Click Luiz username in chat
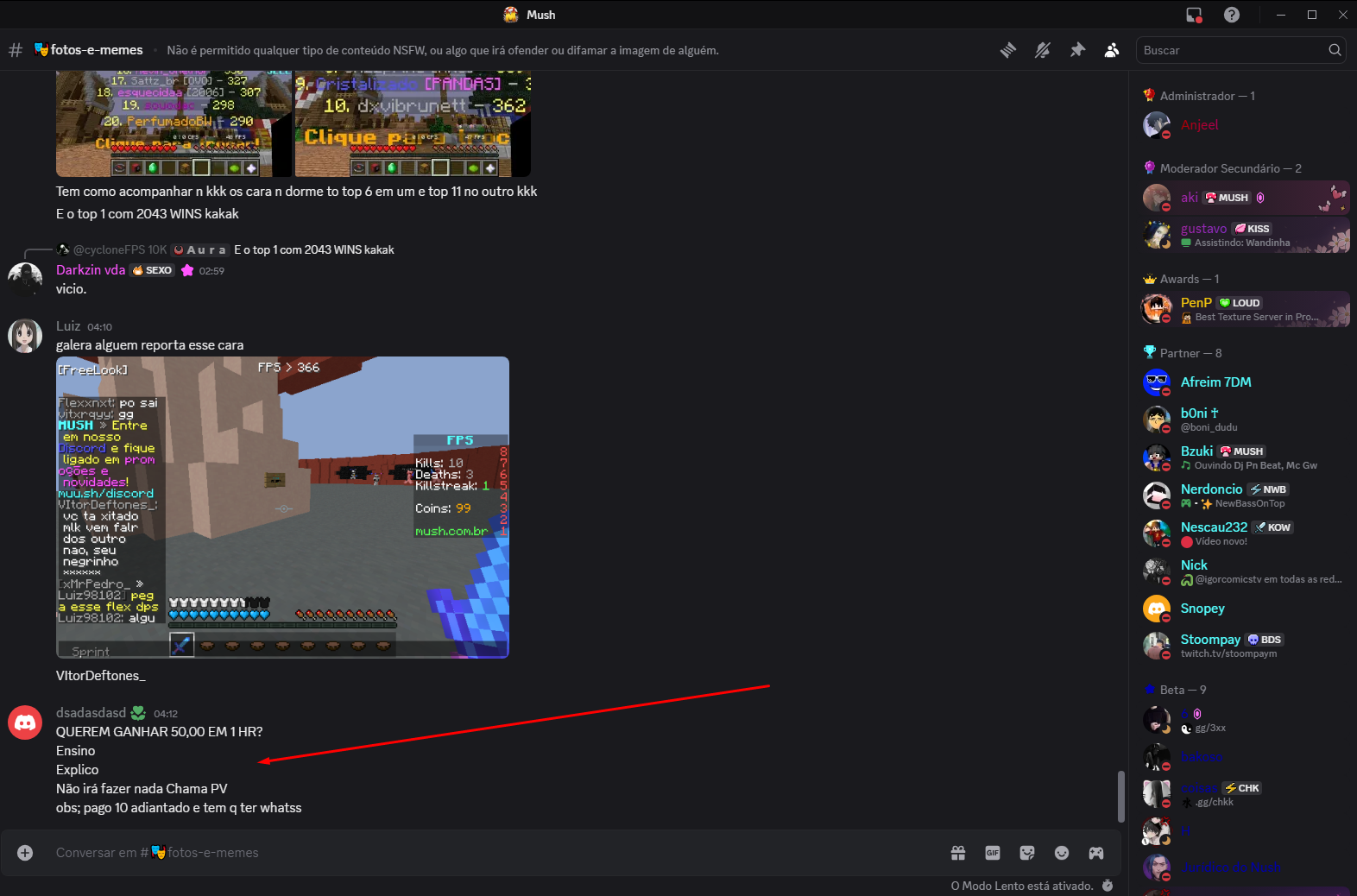 coord(68,326)
